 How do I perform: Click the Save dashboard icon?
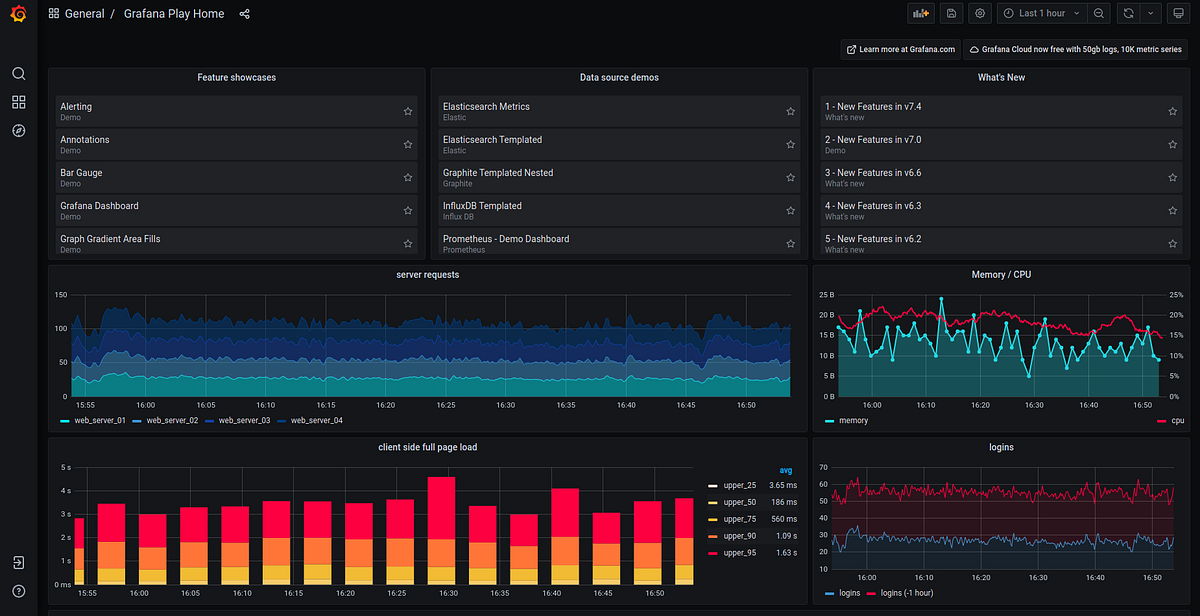click(950, 13)
